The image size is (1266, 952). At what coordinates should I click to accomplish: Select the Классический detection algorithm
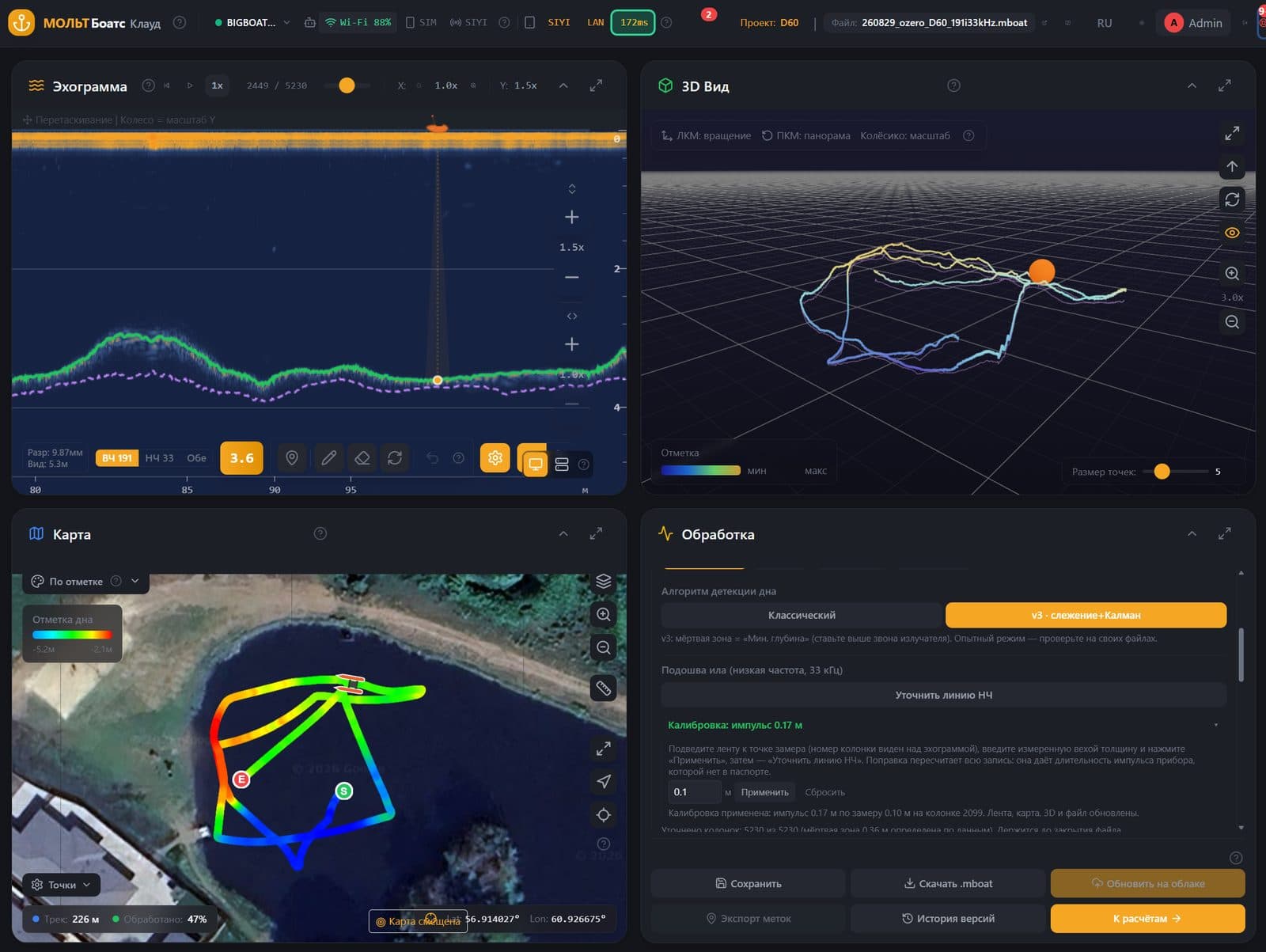[x=802, y=616]
